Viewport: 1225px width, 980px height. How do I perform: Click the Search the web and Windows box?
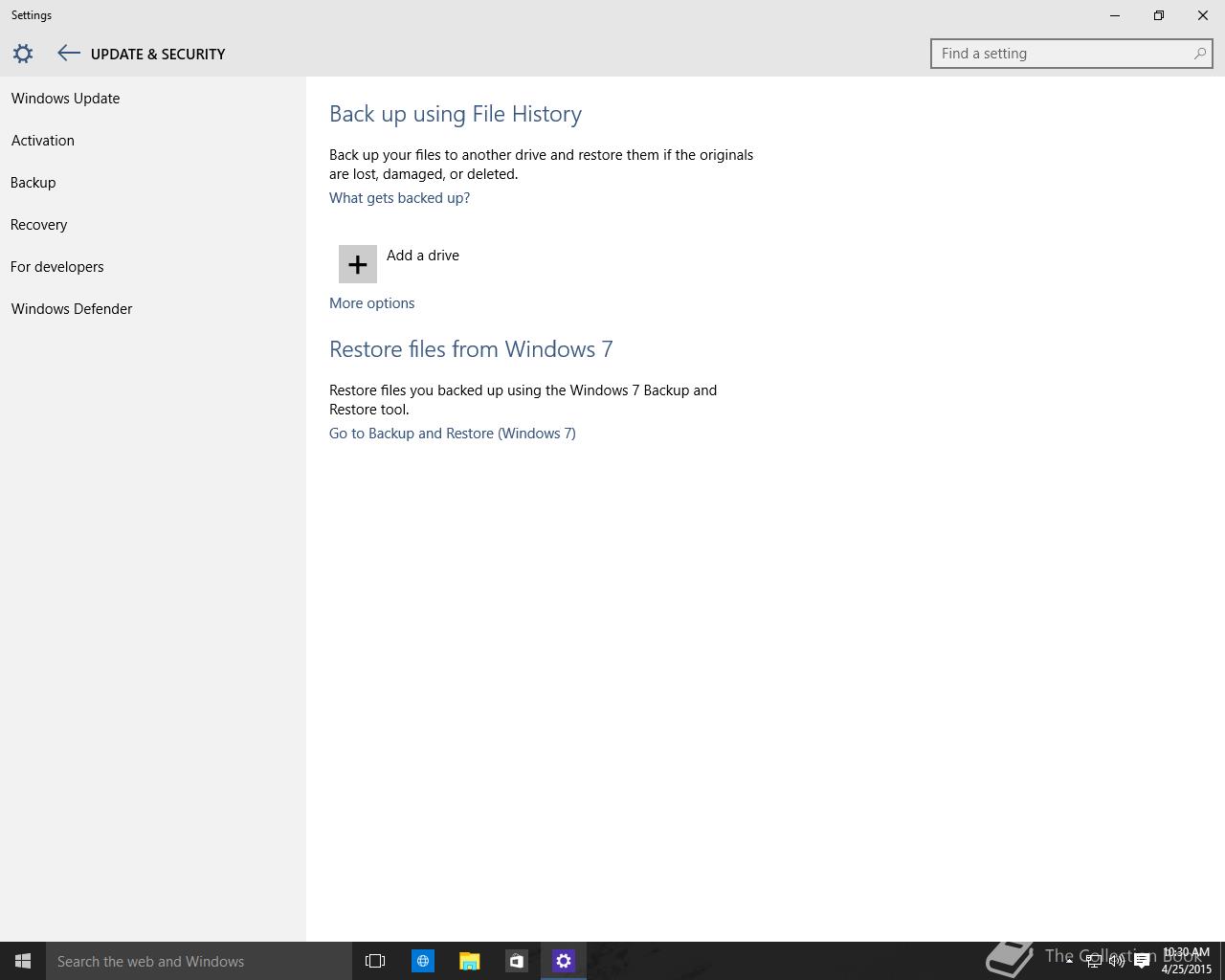click(199, 961)
